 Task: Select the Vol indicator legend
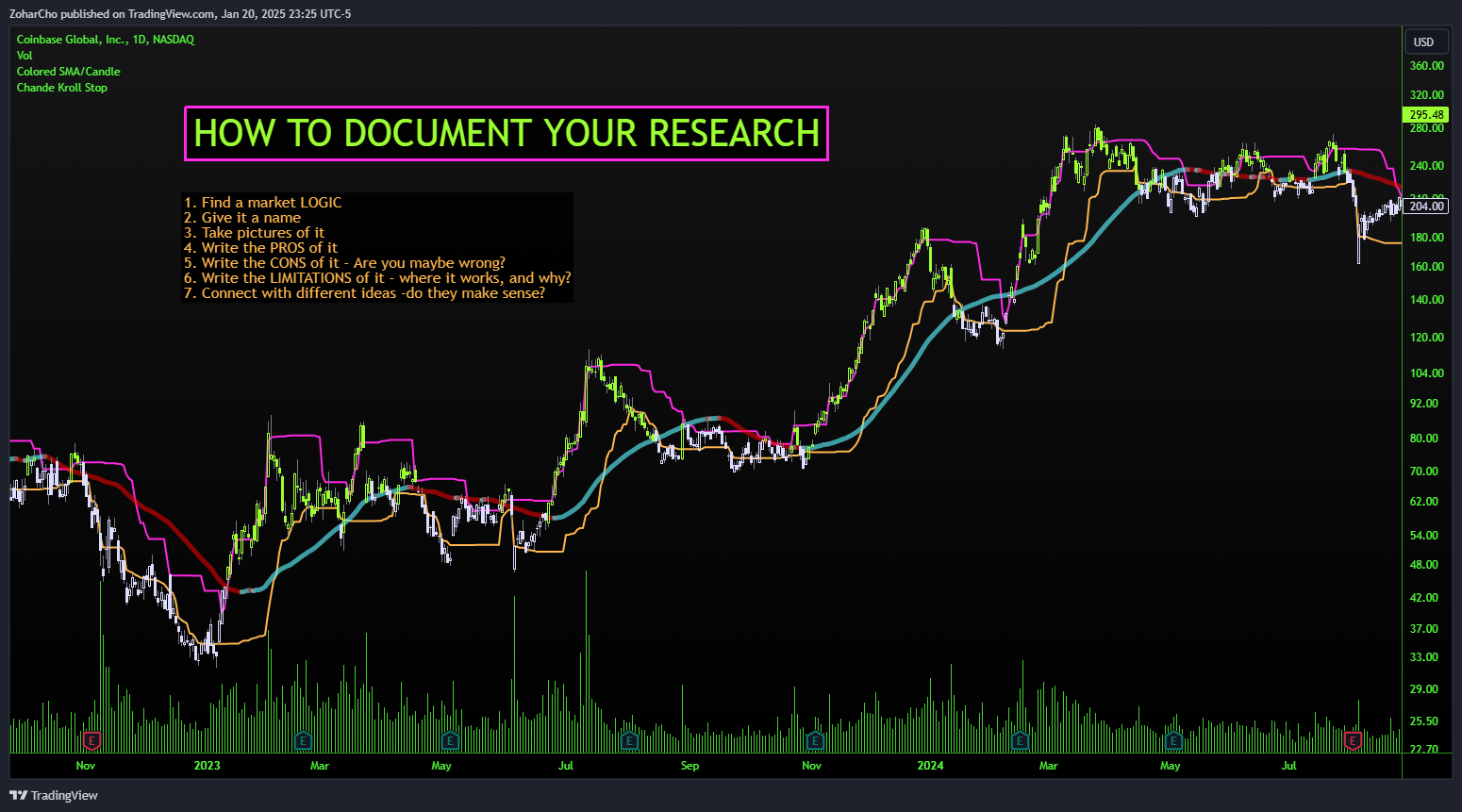25,56
